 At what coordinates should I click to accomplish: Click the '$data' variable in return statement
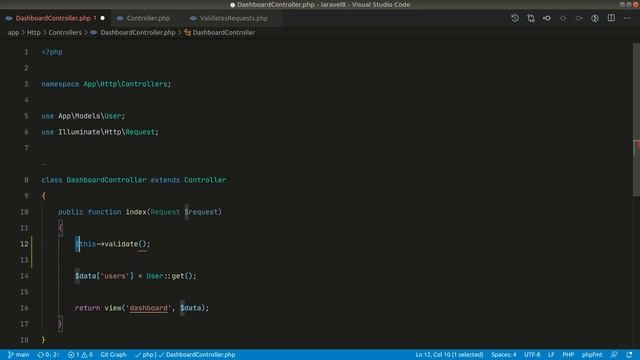(x=190, y=308)
